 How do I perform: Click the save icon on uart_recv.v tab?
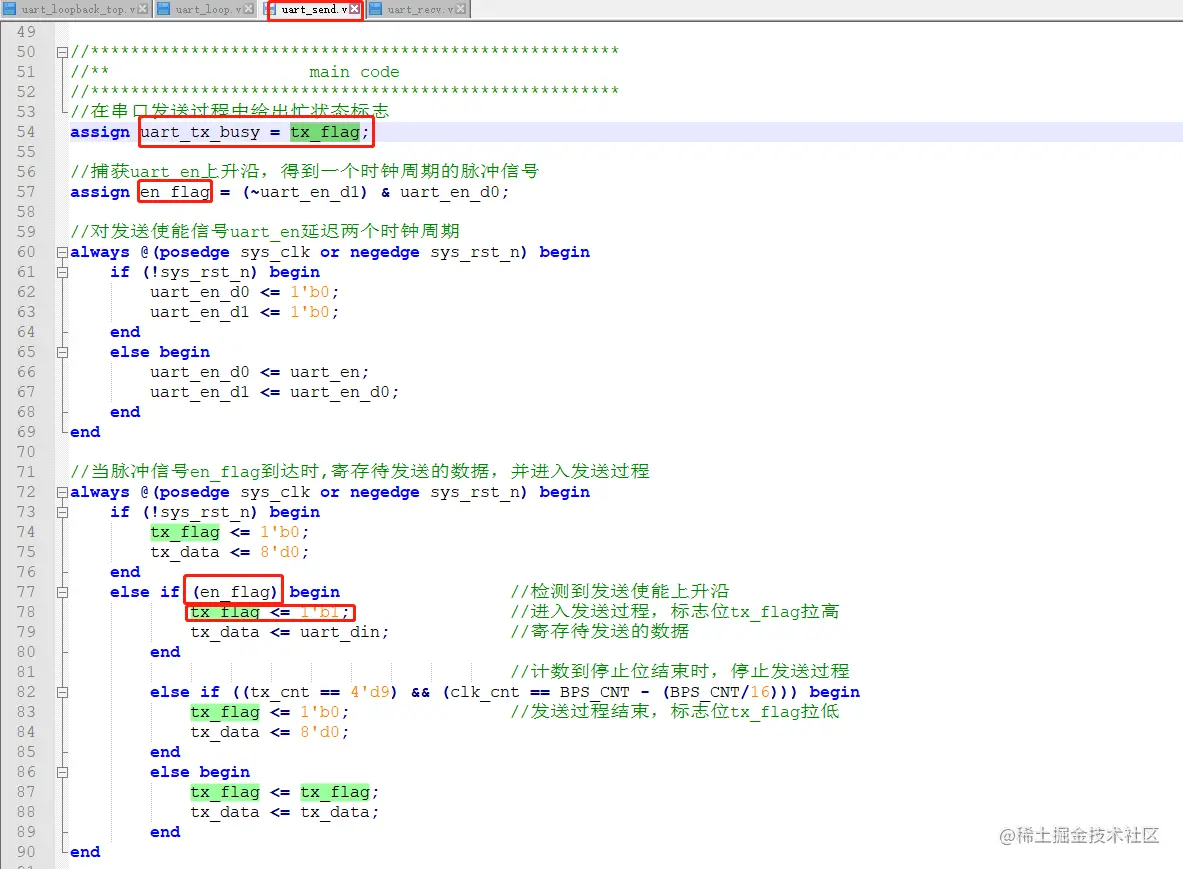(x=376, y=9)
